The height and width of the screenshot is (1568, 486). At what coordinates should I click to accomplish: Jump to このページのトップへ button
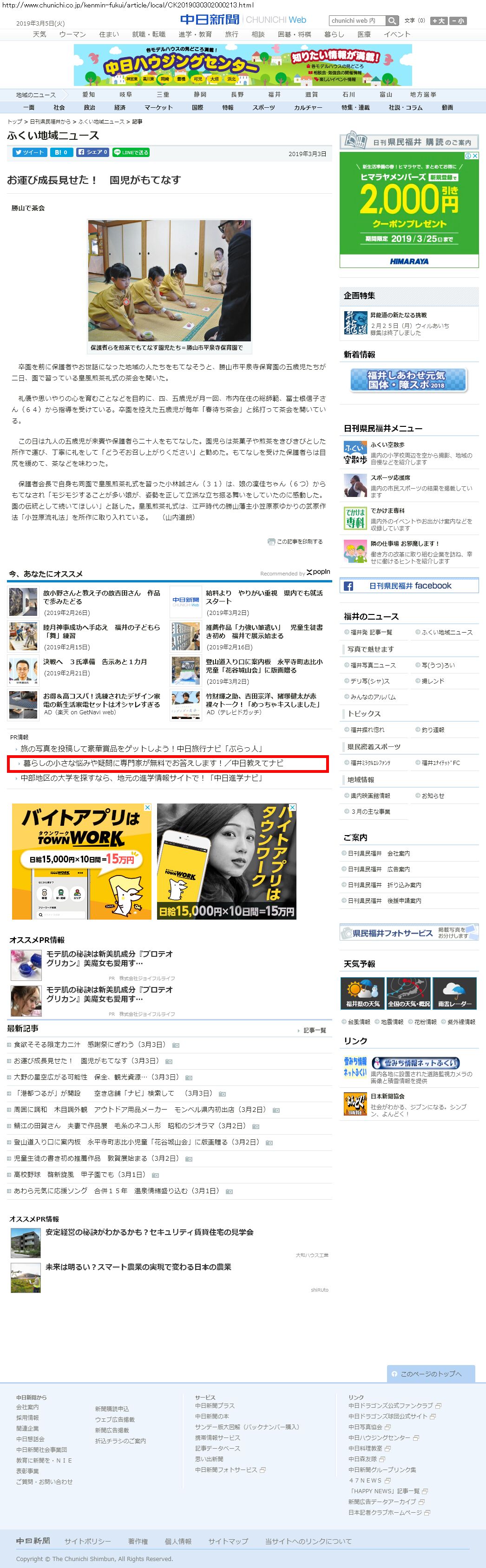pos(431,1374)
